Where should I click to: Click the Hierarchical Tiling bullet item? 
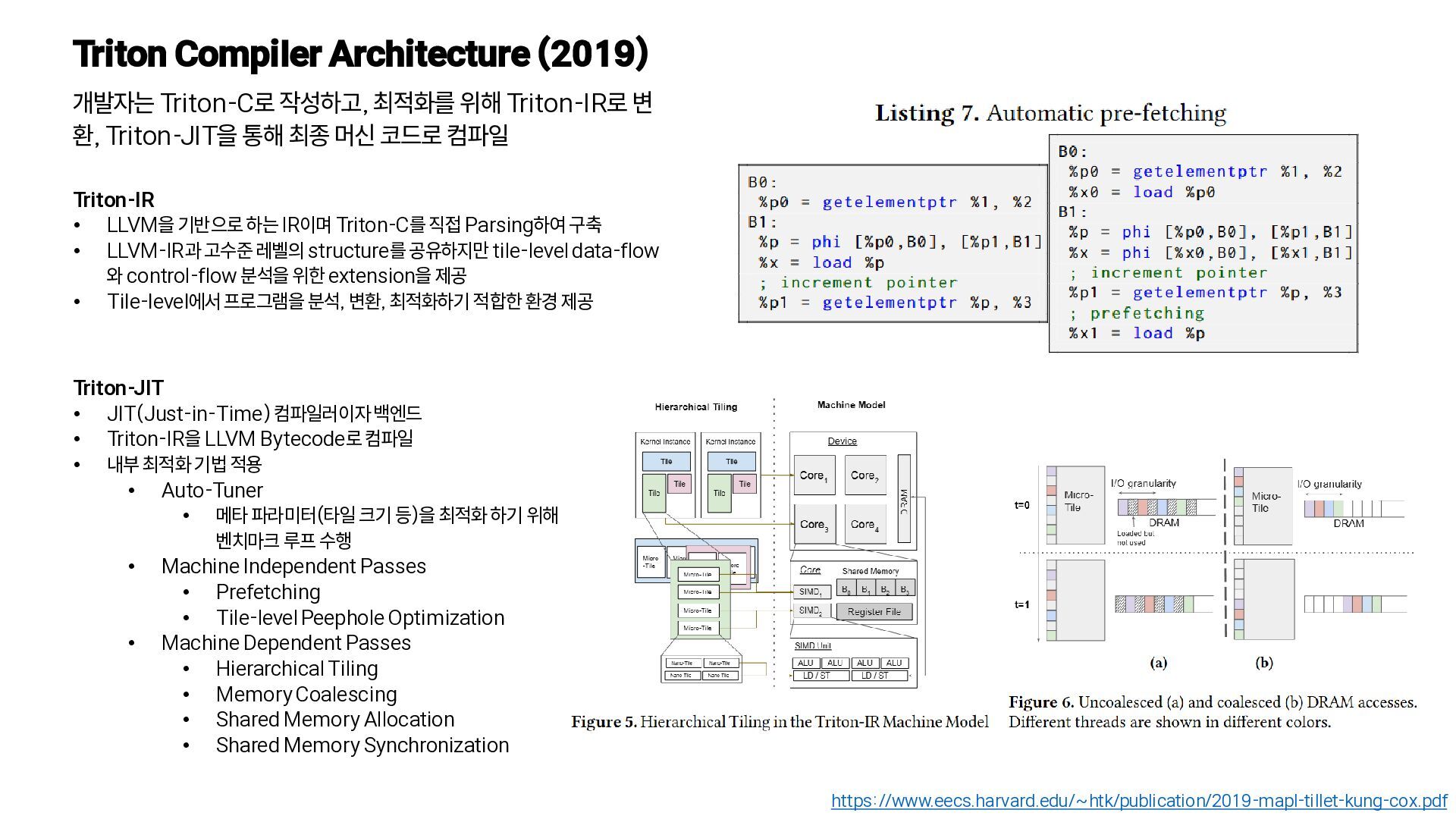[x=297, y=668]
